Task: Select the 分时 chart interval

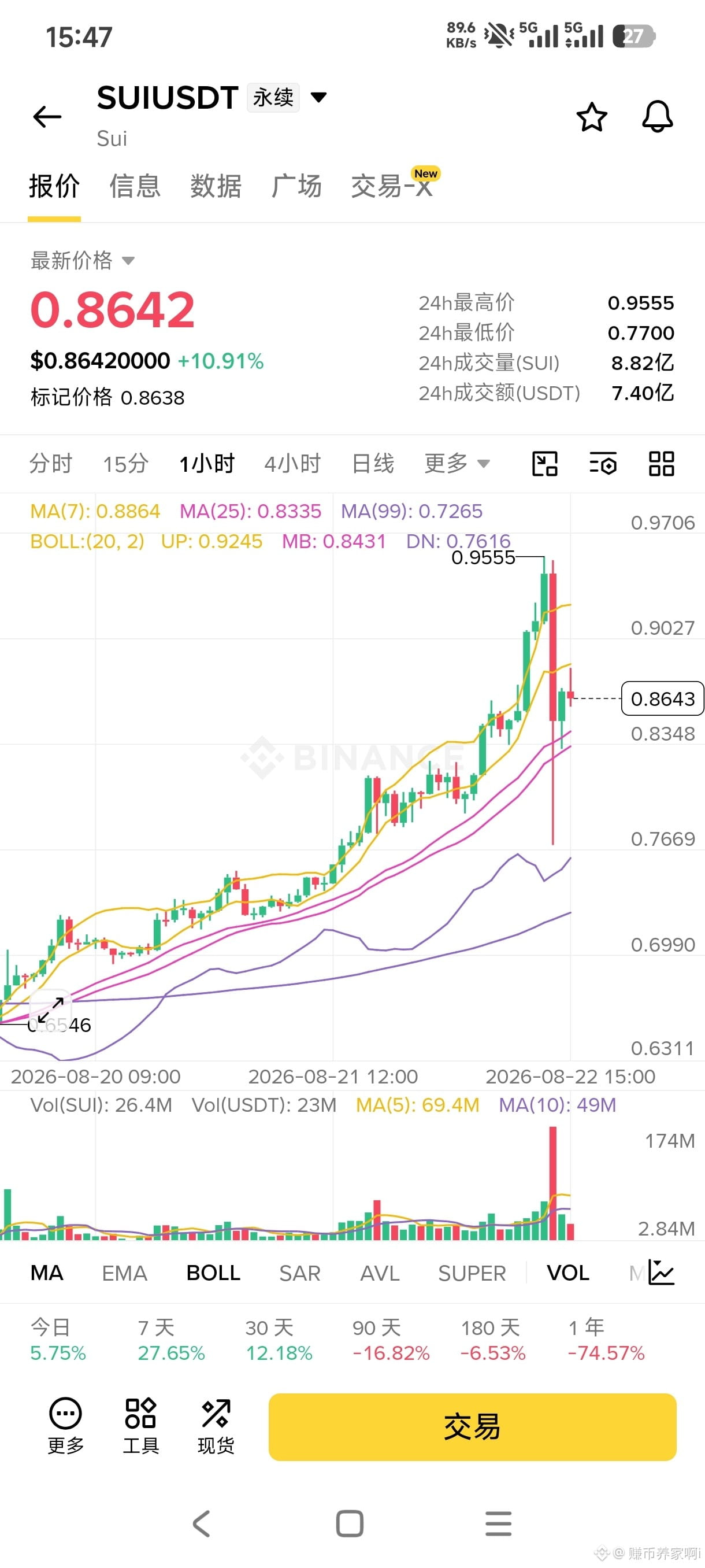Action: point(51,464)
